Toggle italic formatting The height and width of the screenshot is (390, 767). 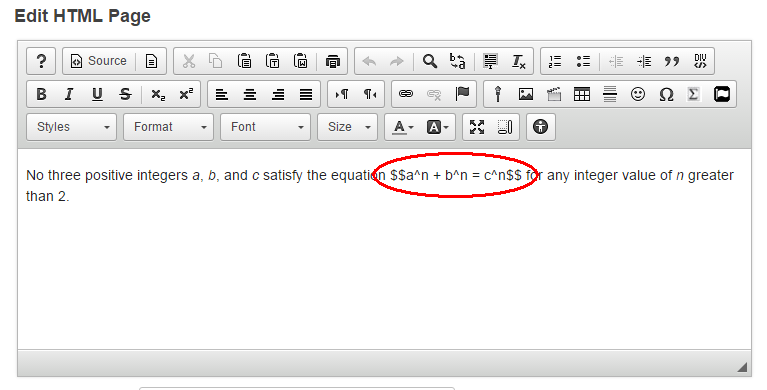(x=69, y=94)
